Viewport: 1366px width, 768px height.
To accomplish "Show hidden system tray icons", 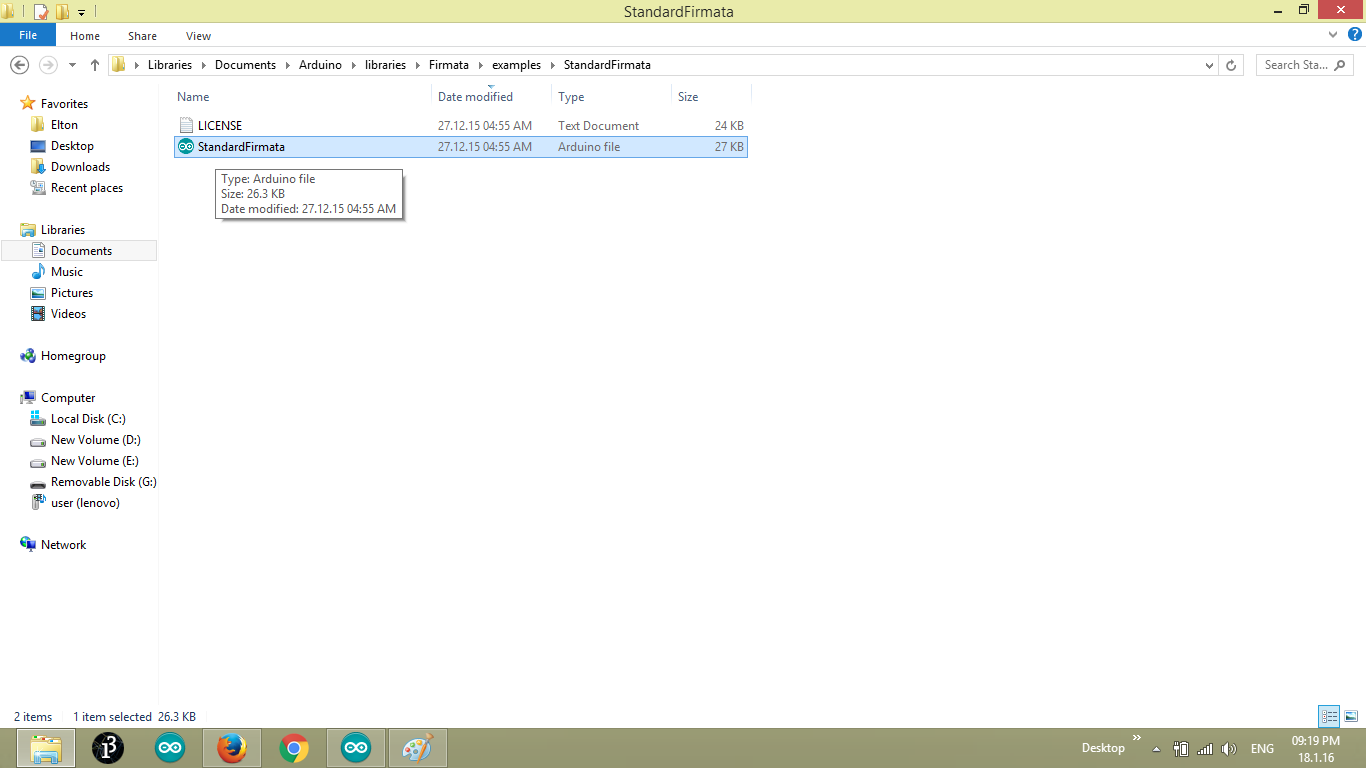I will point(1157,748).
